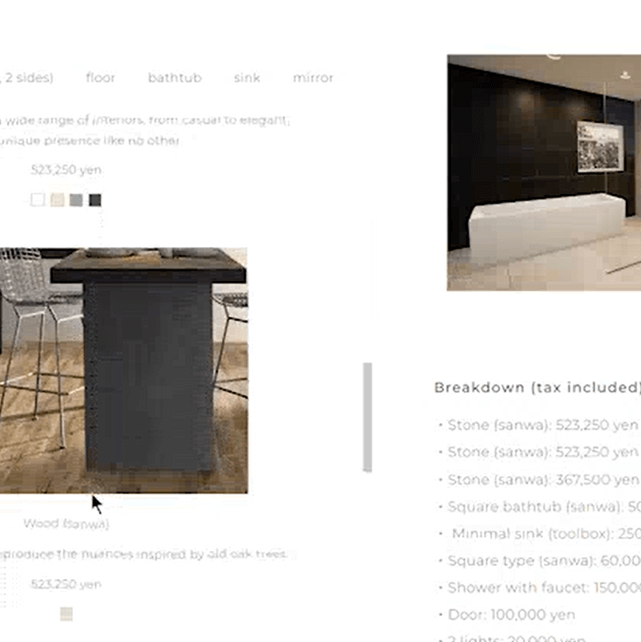Viewport: 641px width, 642px height.
Task: Open the bathtub tab
Action: pyautogui.click(x=175, y=78)
